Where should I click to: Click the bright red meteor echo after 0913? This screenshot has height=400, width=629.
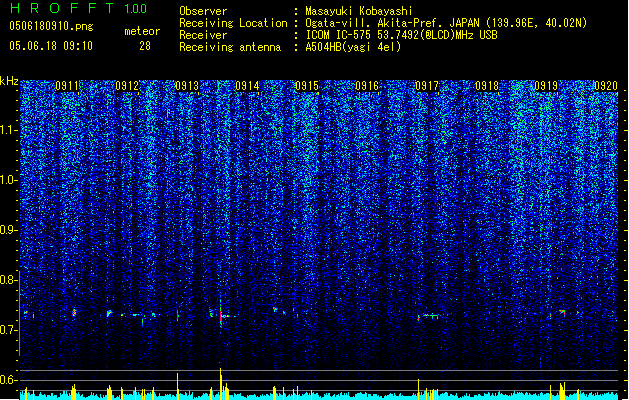220,316
